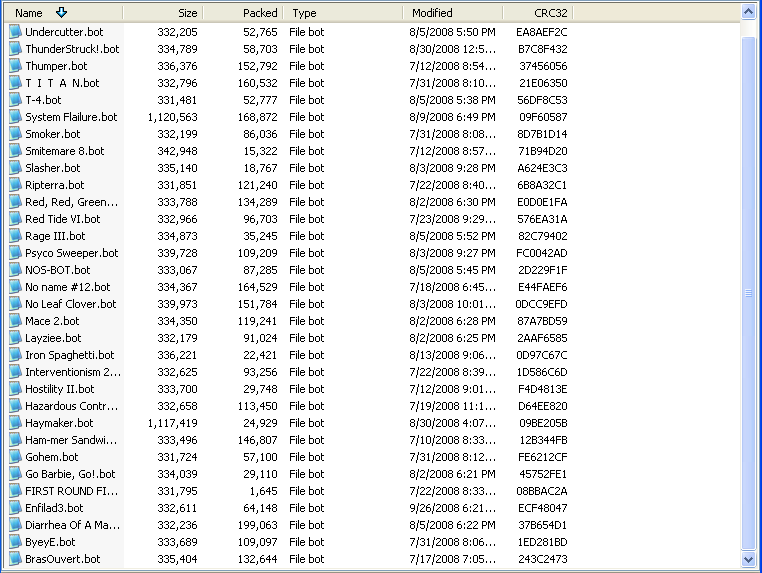
Task: Select the icon beside T-4.bot
Action: click(16, 100)
